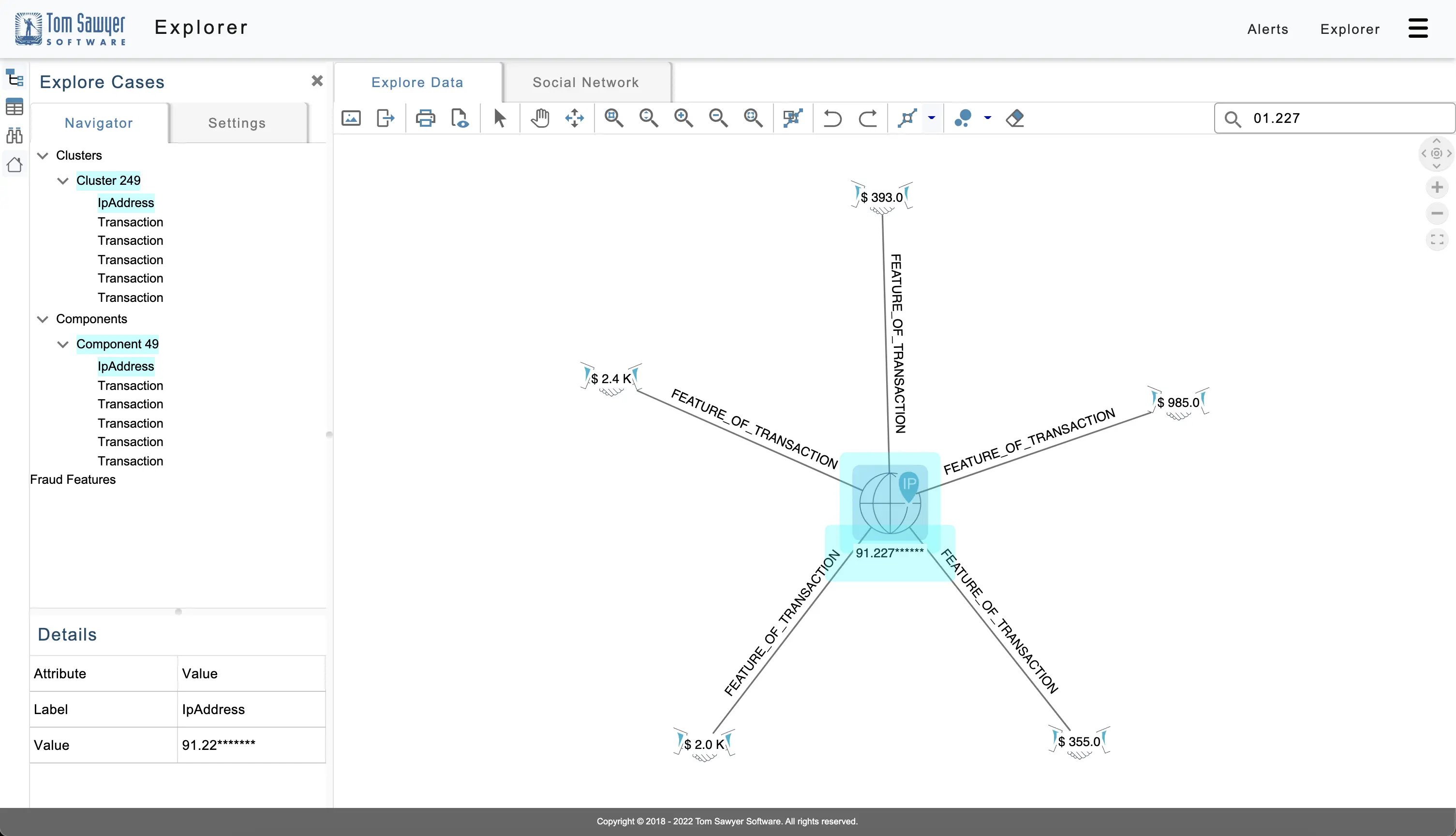The image size is (1456, 836).
Task: Open the layout dropdown arrow
Action: (x=932, y=118)
